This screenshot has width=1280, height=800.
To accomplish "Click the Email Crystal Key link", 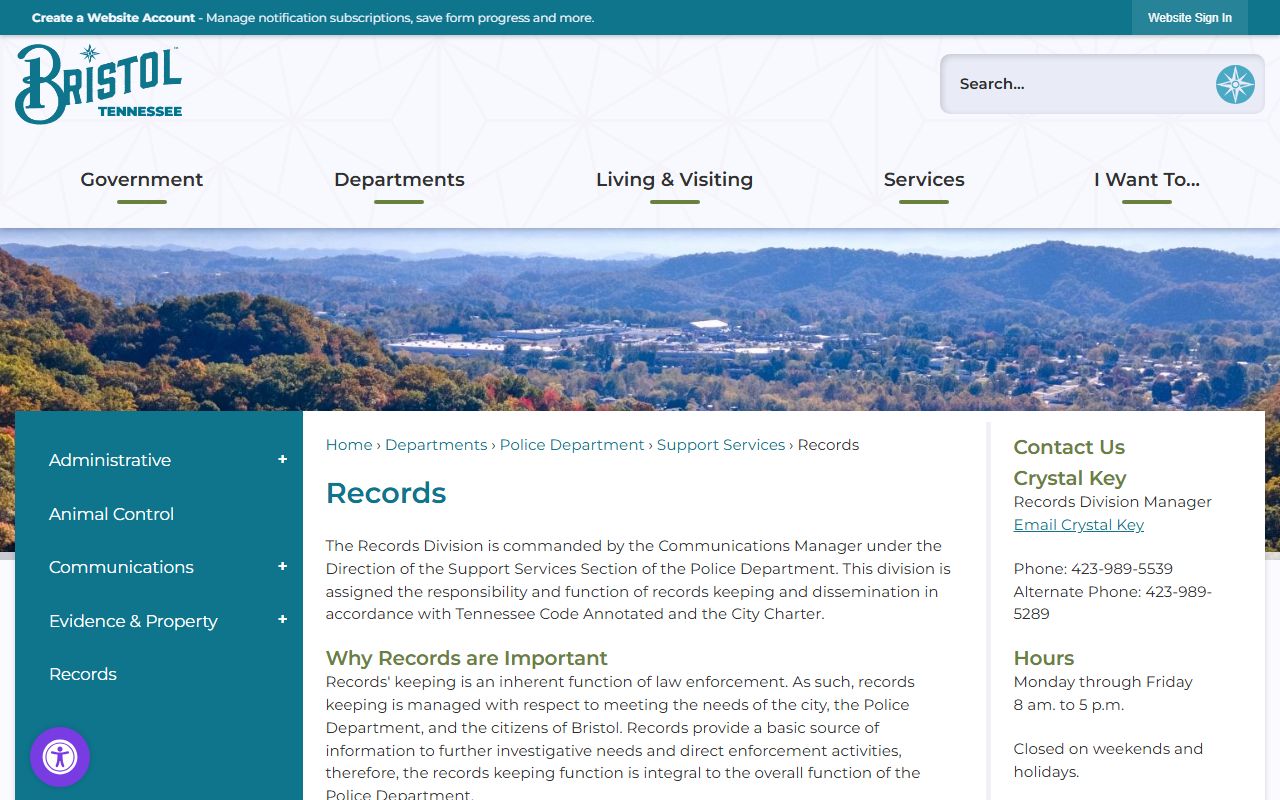I will 1078,525.
